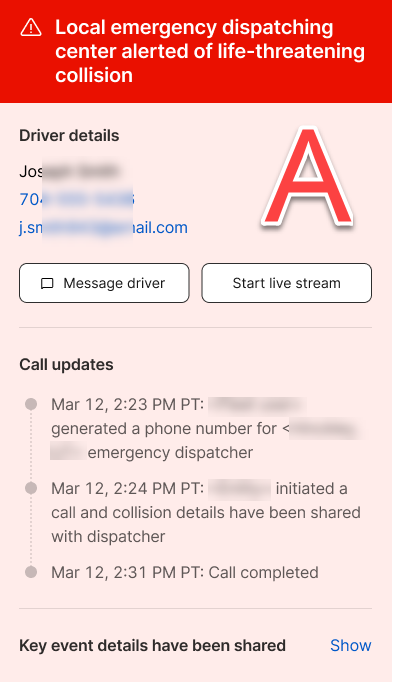Show key event details

351,645
